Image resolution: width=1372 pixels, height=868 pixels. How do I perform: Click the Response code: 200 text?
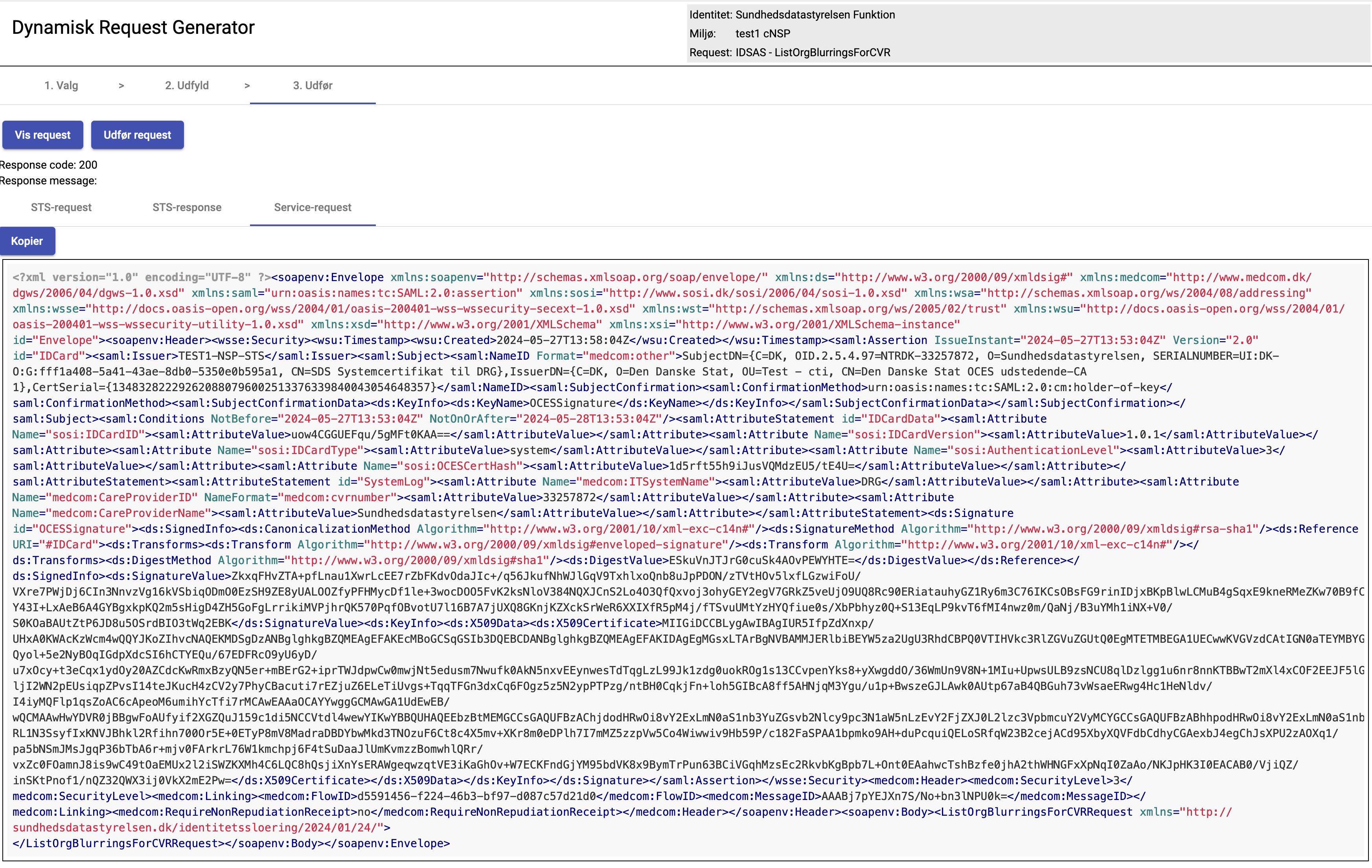[49, 165]
